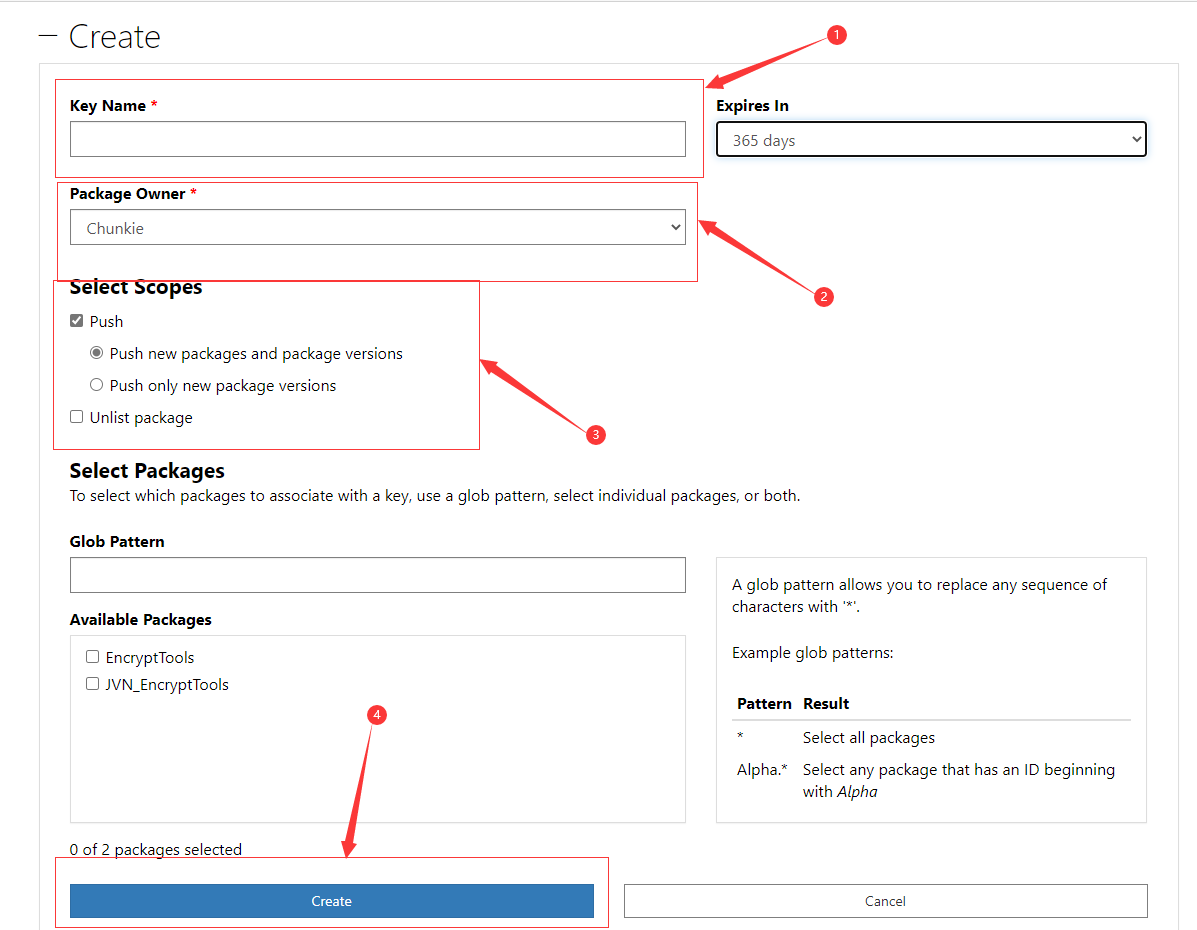Check the EncryptTools package
Screen dimensions: 1197x930
click(92, 657)
